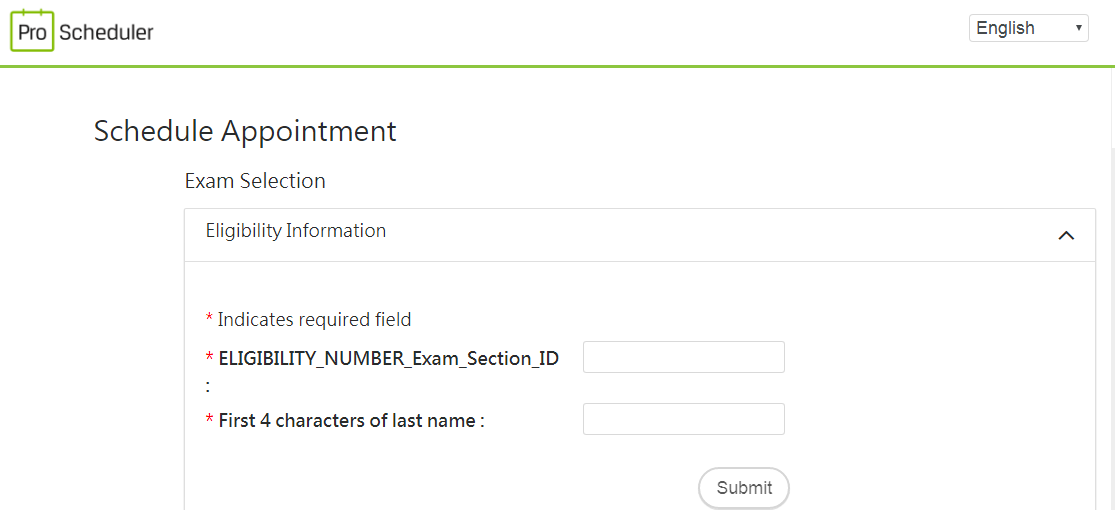The width and height of the screenshot is (1115, 510).
Task: Focus the ELIGIBILITY_NUMBER_Exam_Section_ID input box
Action: [683, 357]
